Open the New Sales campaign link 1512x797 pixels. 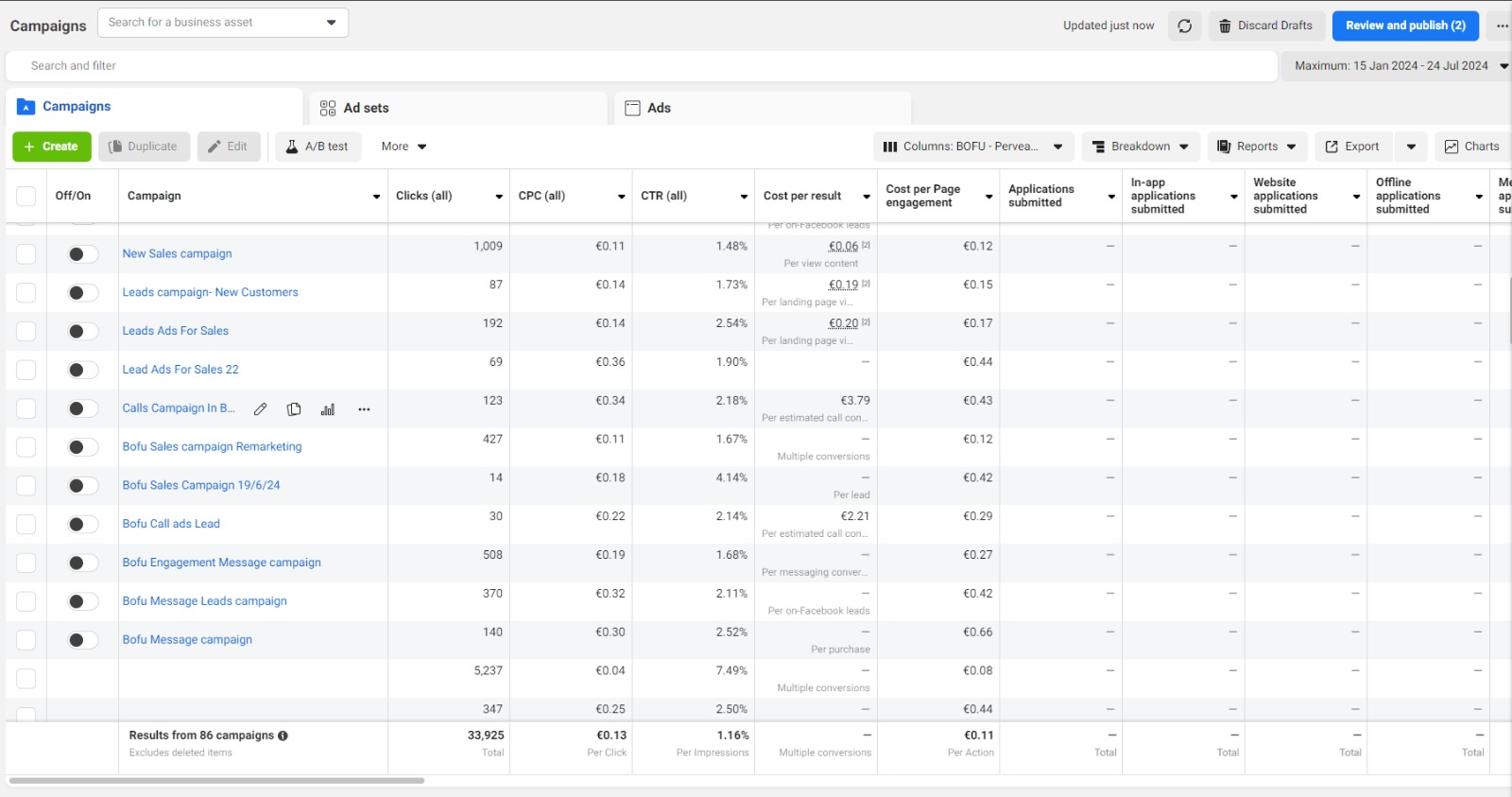pos(177,253)
